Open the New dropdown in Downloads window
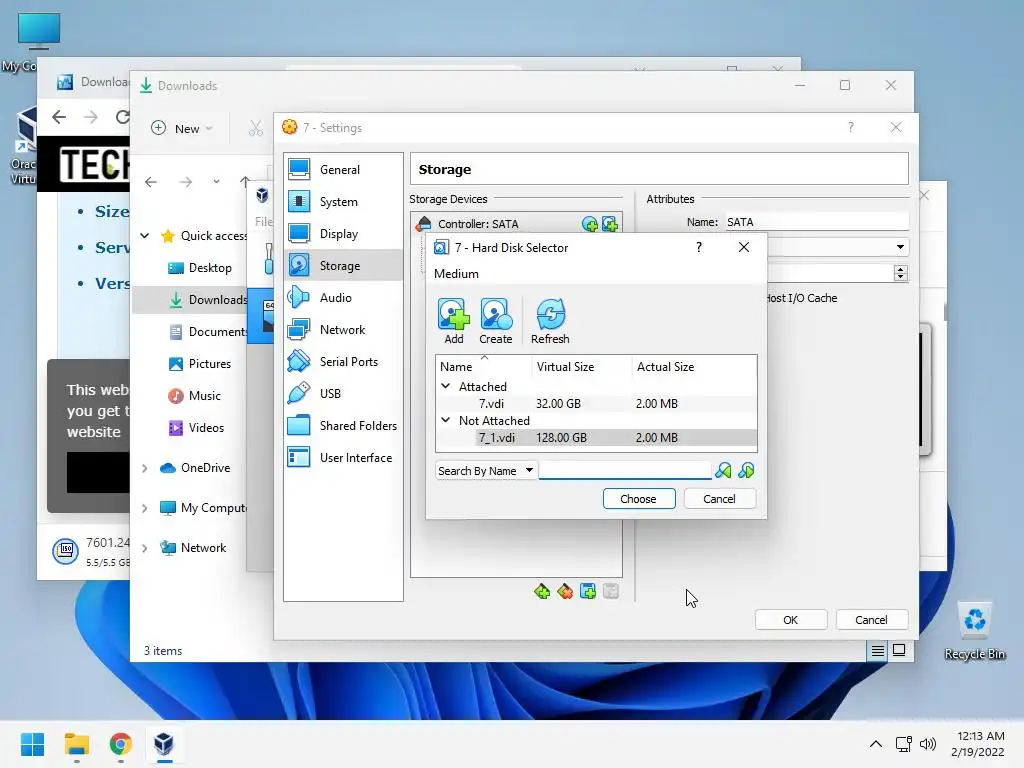1024x768 pixels. [x=182, y=129]
